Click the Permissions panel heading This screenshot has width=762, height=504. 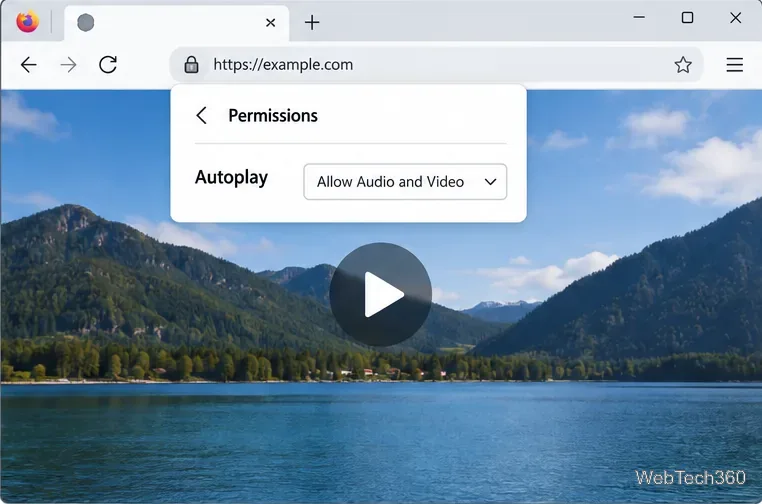pos(273,116)
